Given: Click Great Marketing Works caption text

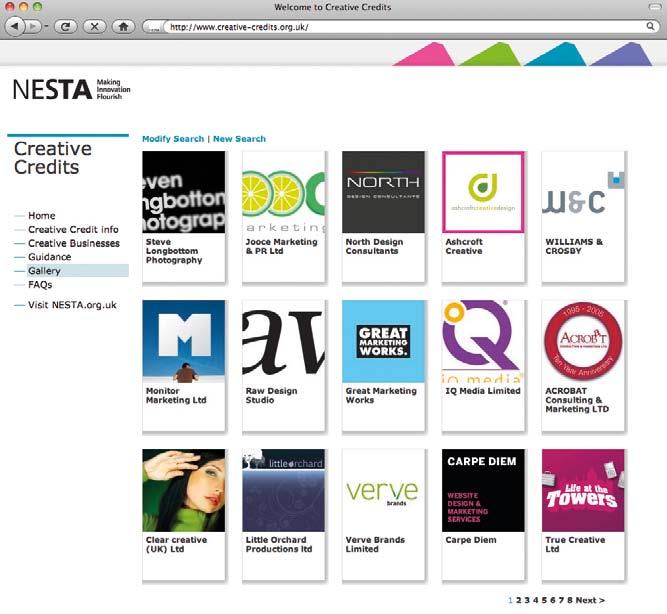Looking at the screenshot, I should 381,395.
